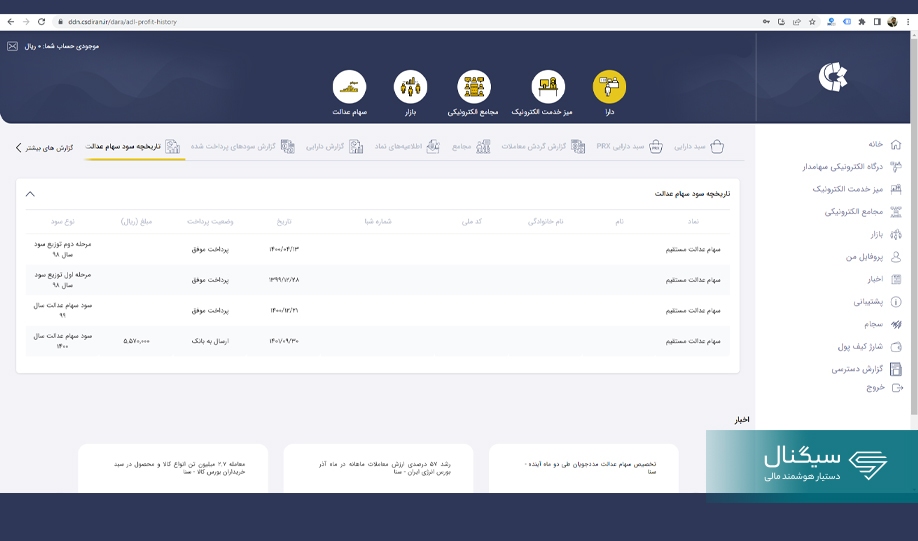The image size is (918, 541).
Task: Select the electronic assemblies (مجامع الکترونیکی) header icon
Action: coord(474,87)
